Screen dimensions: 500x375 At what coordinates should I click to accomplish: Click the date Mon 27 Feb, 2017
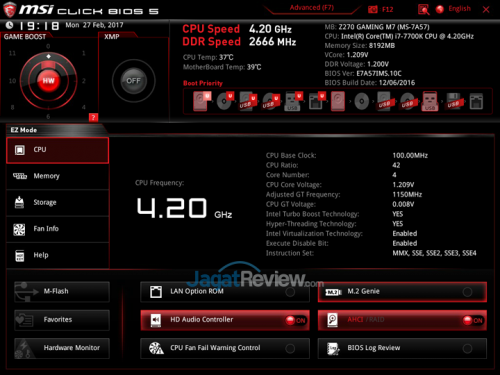(94, 25)
